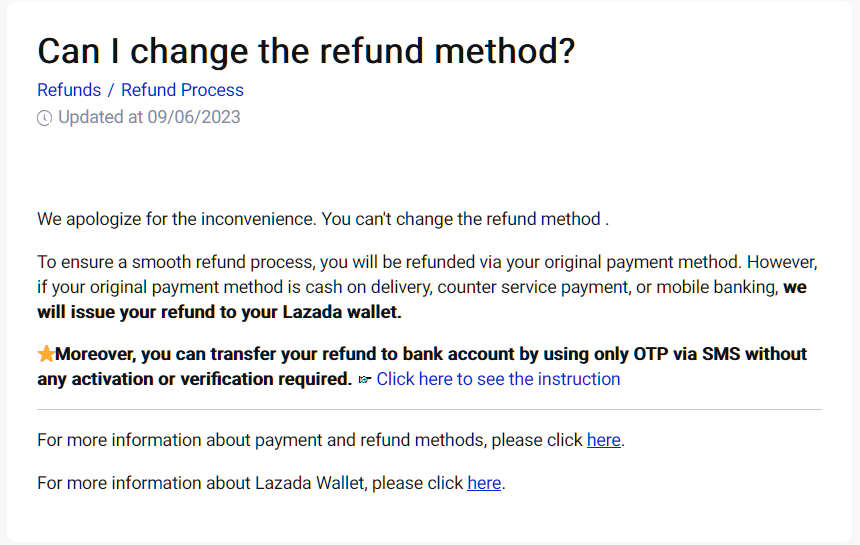Click the orange star icon before Moreover

pyautogui.click(x=46, y=354)
